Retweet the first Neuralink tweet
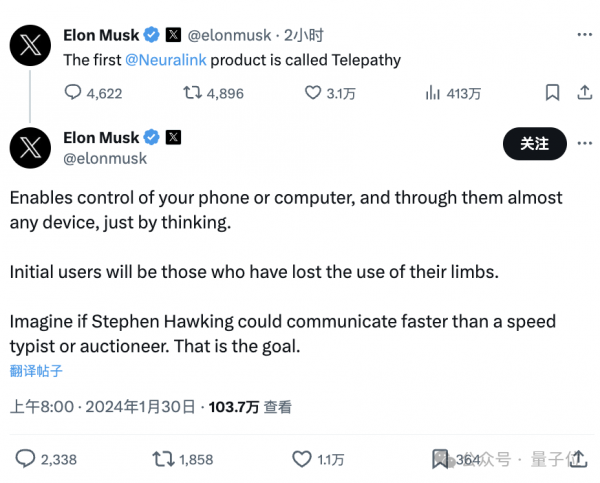Viewport: 600px width, 483px height. tap(189, 93)
